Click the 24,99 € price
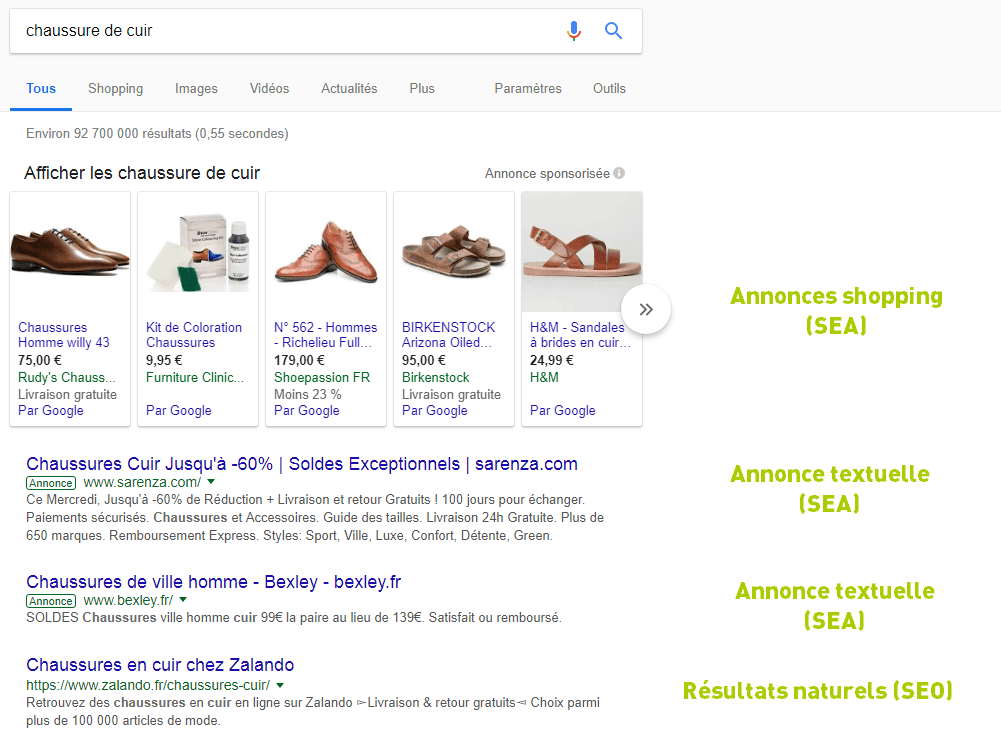Screen dimensions: 1001x740 (x=552, y=360)
